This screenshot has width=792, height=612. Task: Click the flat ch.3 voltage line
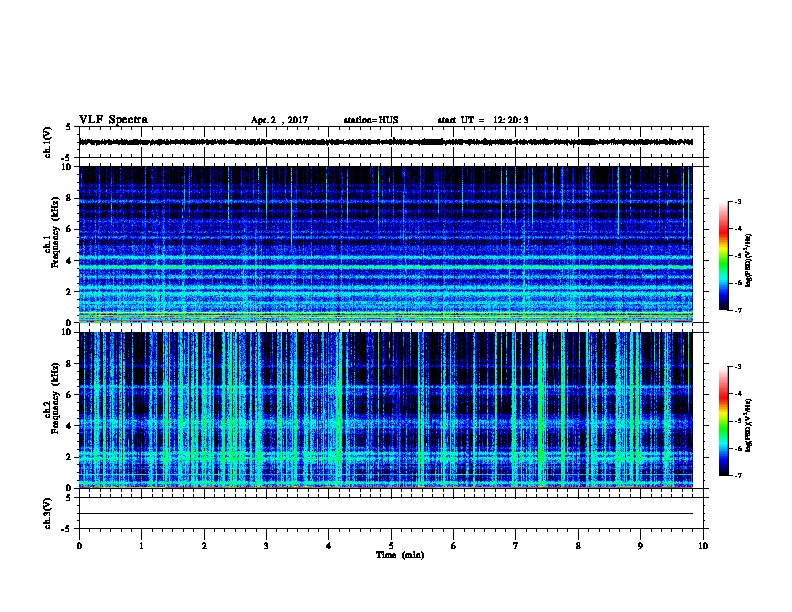[x=386, y=514]
